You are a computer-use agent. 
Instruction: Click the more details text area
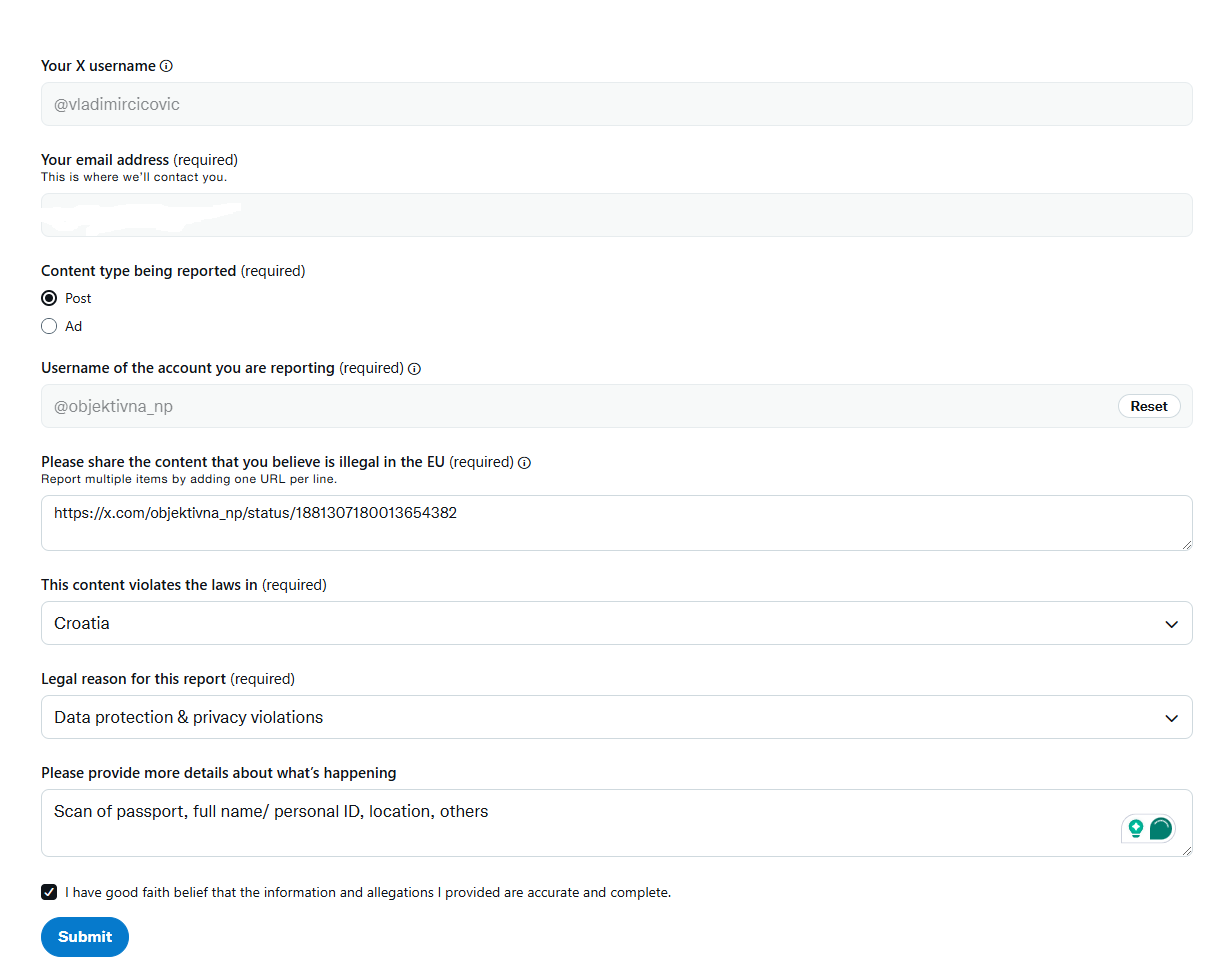click(616, 823)
